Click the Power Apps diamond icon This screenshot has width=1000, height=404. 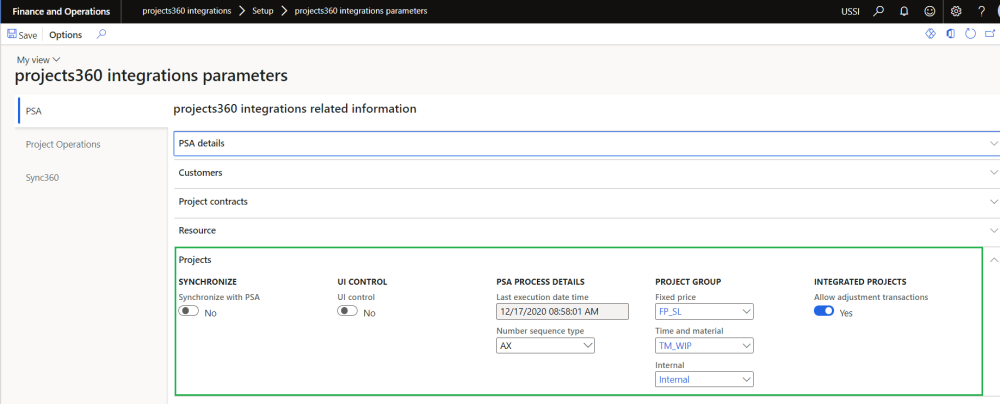click(x=929, y=35)
